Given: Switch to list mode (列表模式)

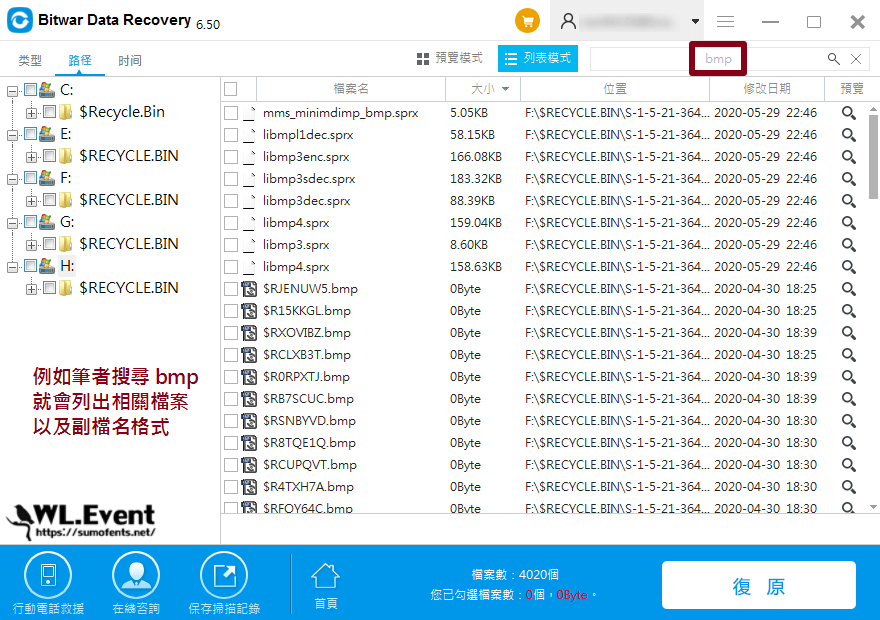Looking at the screenshot, I should click(x=538, y=58).
